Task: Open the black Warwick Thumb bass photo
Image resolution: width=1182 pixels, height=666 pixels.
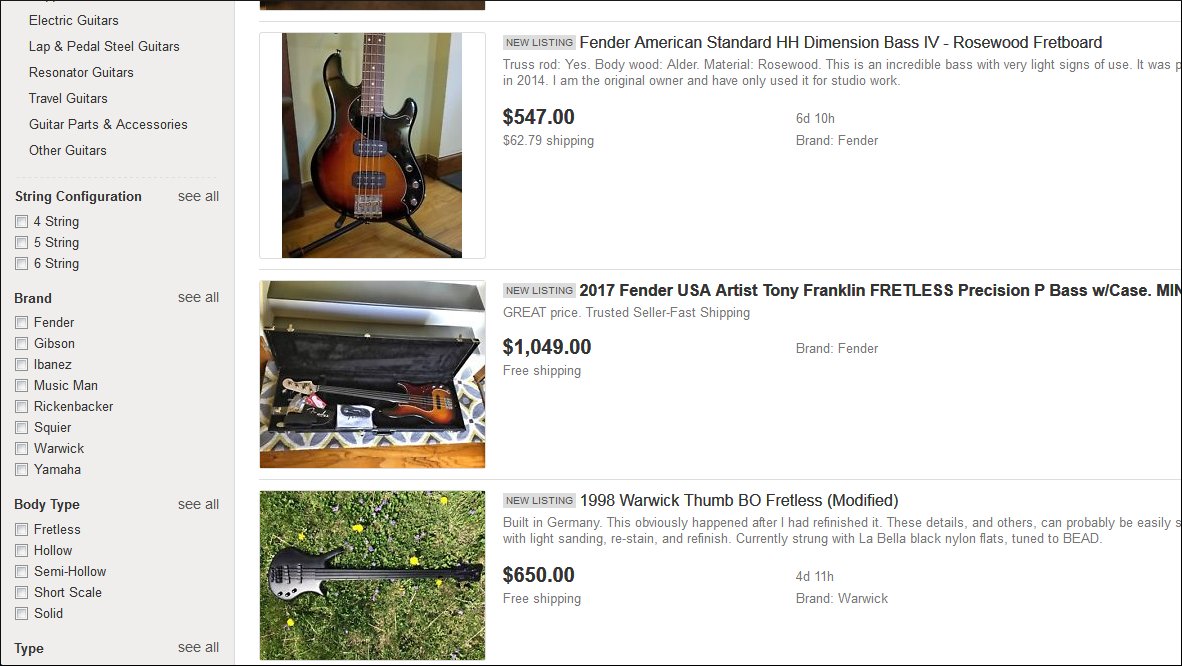Action: (x=372, y=574)
